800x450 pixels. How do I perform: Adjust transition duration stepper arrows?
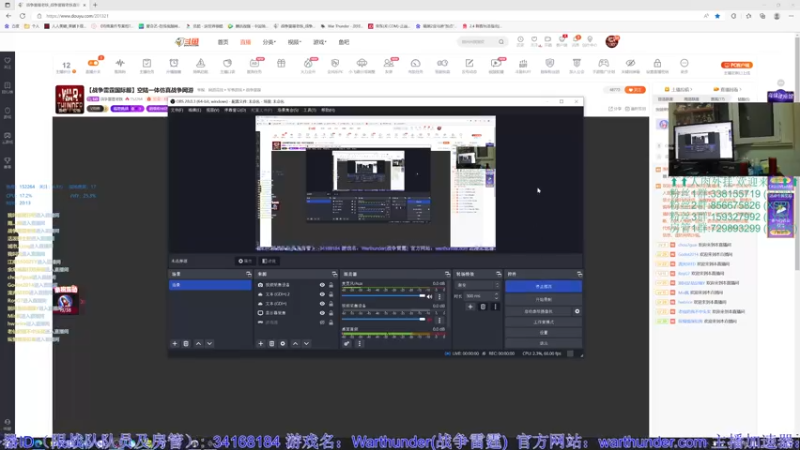pyautogui.click(x=496, y=296)
